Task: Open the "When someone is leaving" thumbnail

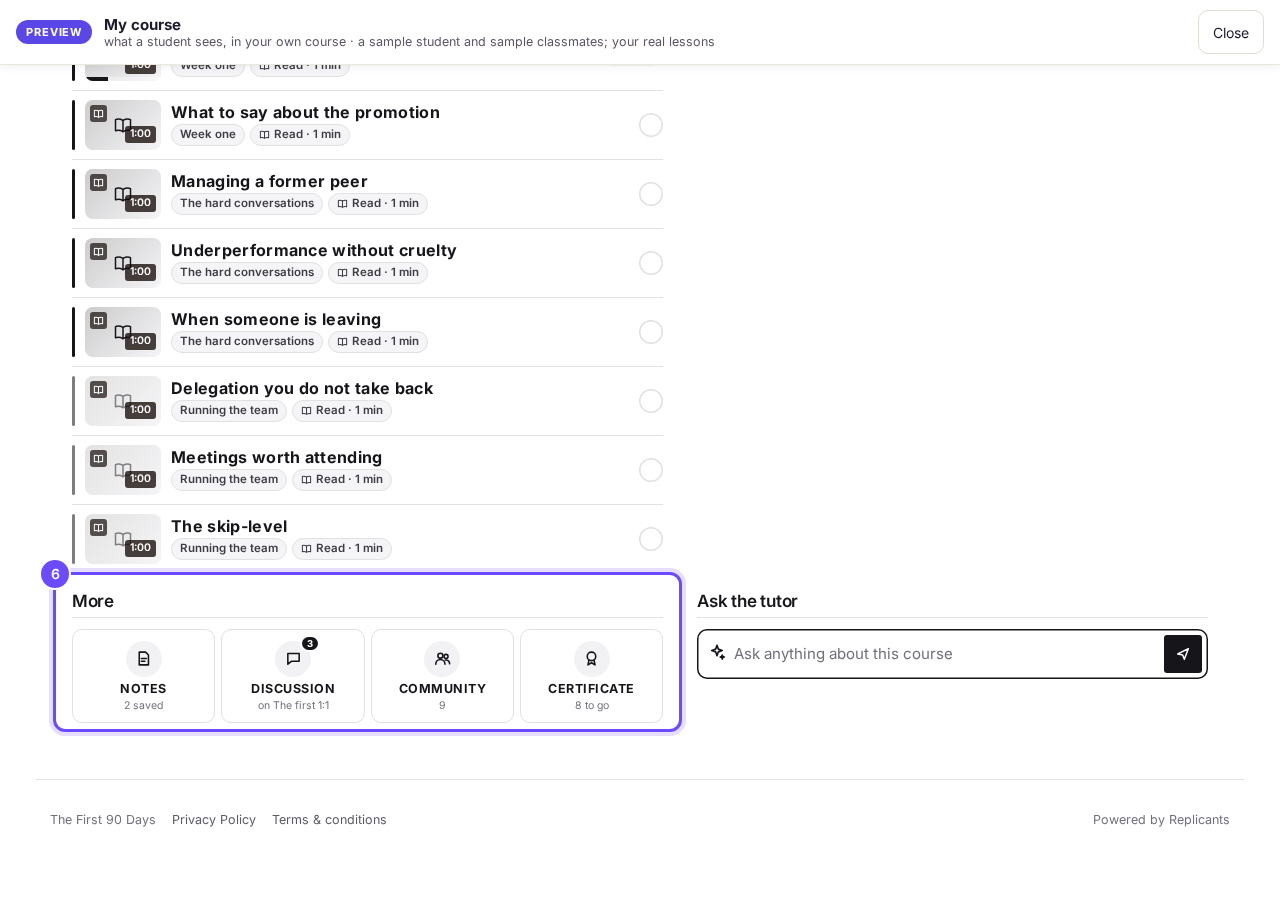Action: point(123,332)
